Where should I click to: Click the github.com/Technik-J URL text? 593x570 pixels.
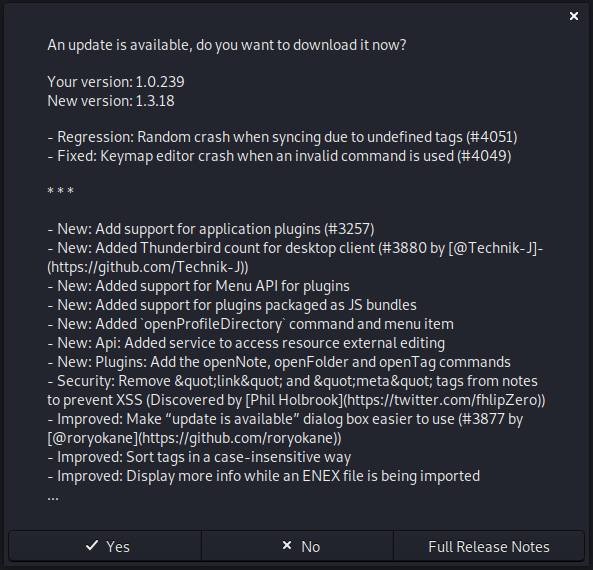point(148,267)
